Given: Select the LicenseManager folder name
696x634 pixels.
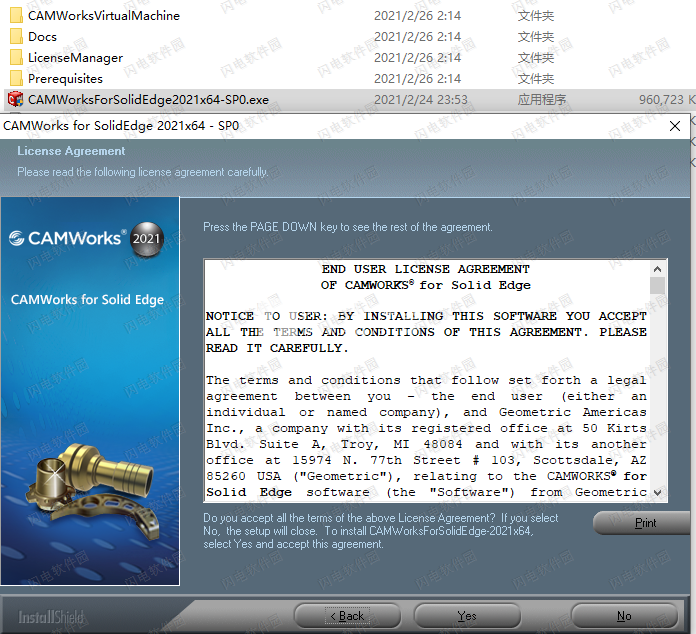Looking at the screenshot, I should [x=75, y=57].
